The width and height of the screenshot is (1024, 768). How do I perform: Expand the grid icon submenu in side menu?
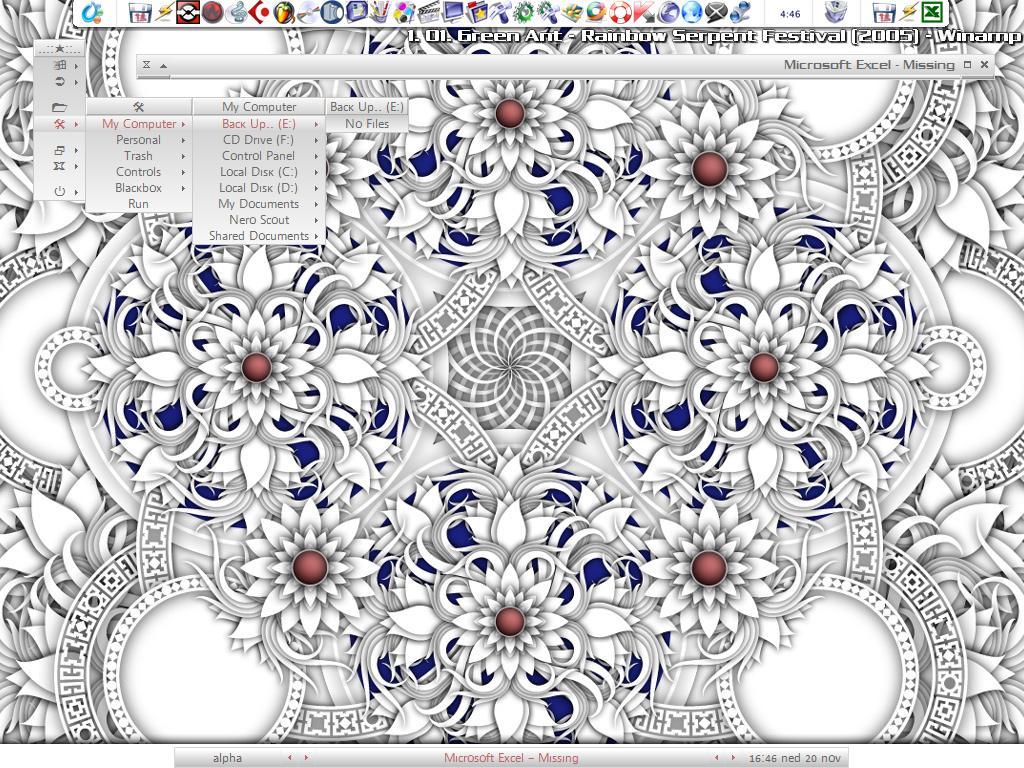coord(59,65)
